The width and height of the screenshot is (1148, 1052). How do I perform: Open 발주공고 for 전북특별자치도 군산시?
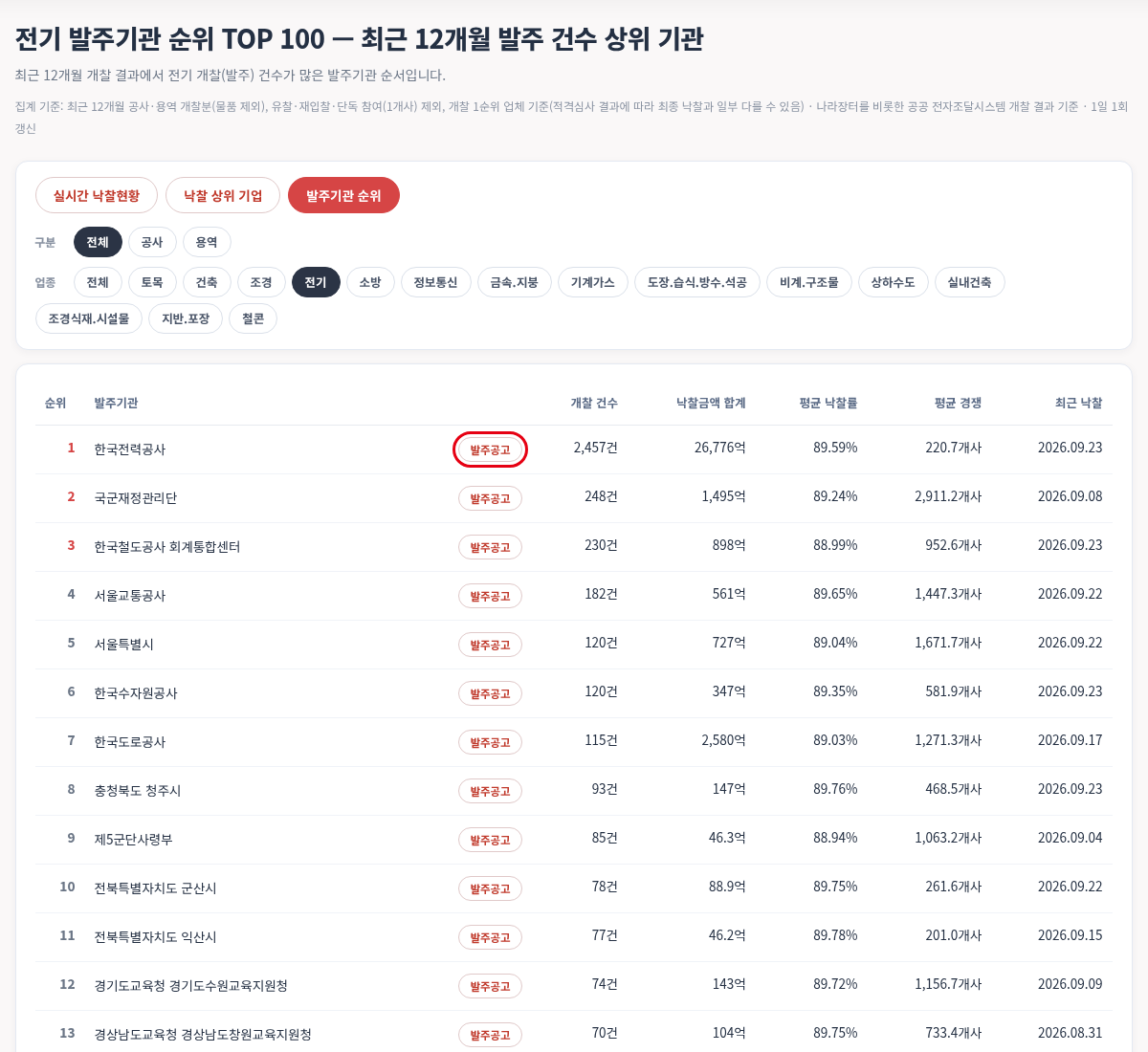490,888
